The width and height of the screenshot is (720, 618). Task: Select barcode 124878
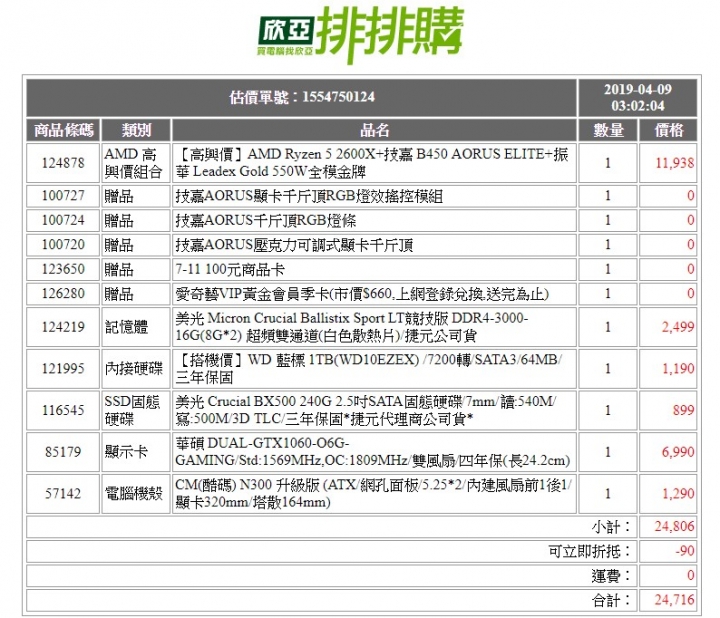pyautogui.click(x=63, y=163)
